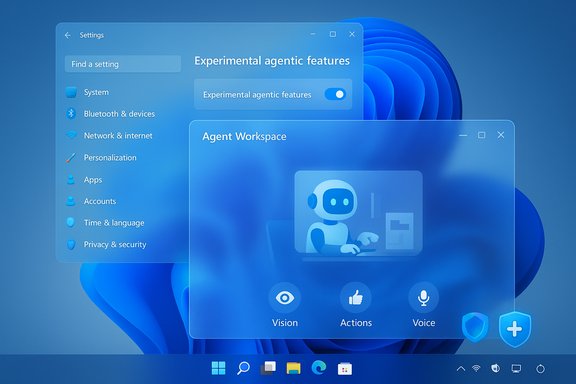The height and width of the screenshot is (384, 576).
Task: Close the Agent Workspace window
Action: [x=501, y=135]
